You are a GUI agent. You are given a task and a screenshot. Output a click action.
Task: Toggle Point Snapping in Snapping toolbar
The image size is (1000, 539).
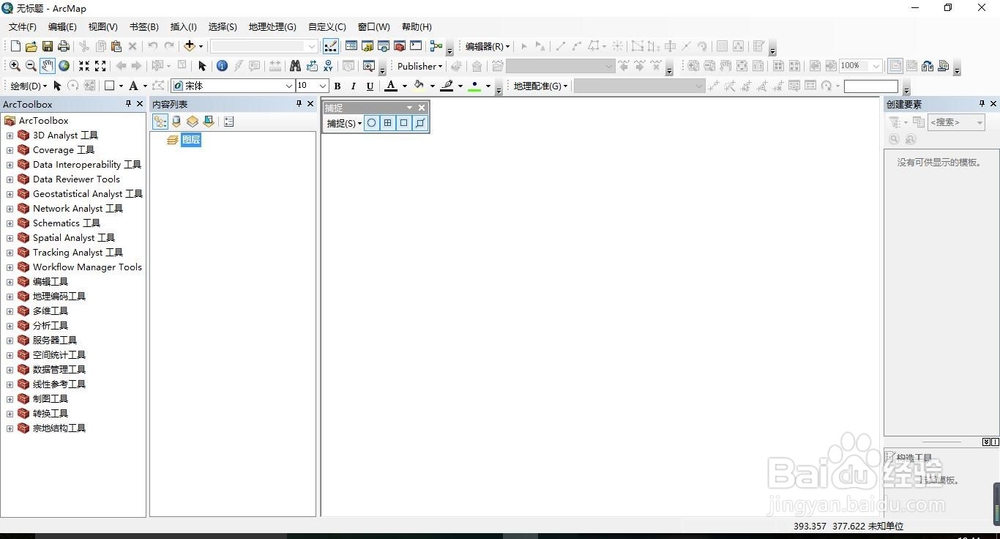point(371,123)
